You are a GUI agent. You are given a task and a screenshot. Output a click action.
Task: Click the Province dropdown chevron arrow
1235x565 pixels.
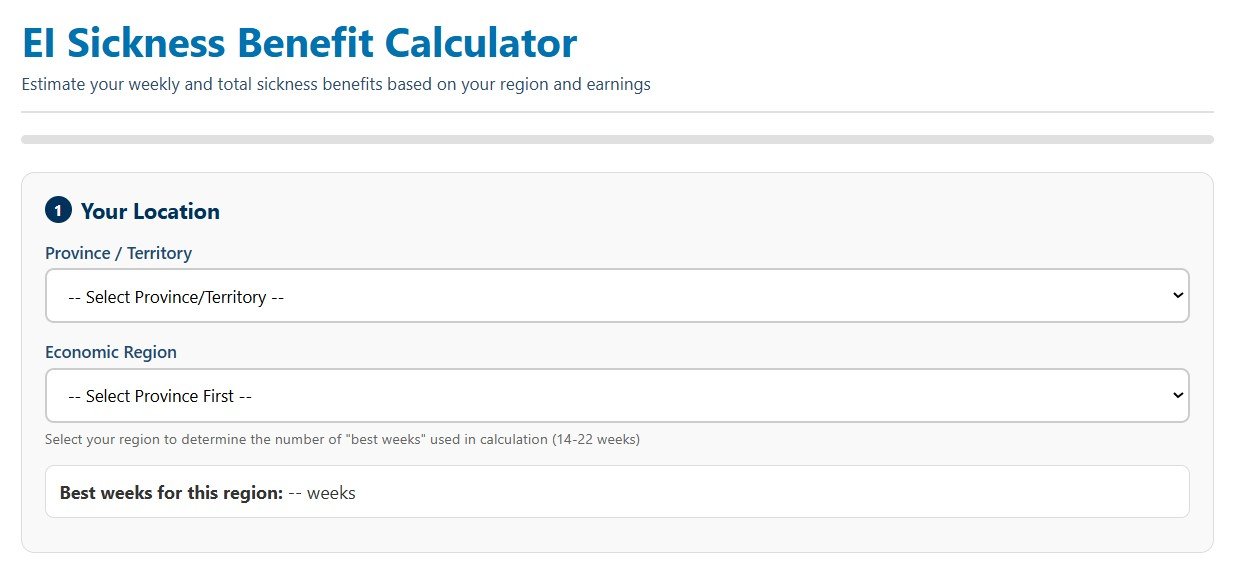pos(1178,296)
